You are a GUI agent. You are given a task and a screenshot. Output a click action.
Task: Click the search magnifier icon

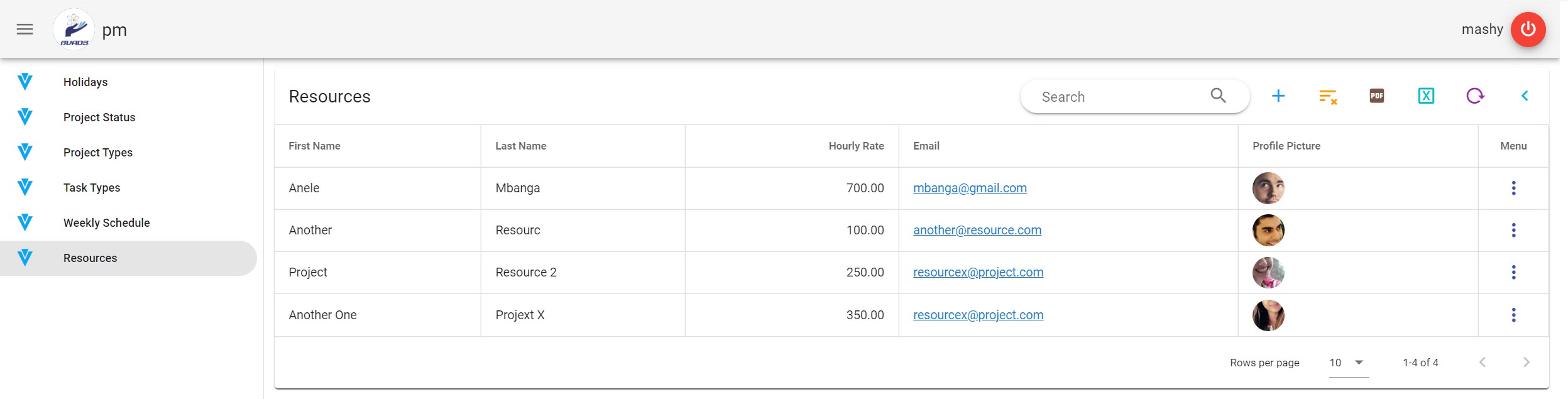pos(1218,96)
